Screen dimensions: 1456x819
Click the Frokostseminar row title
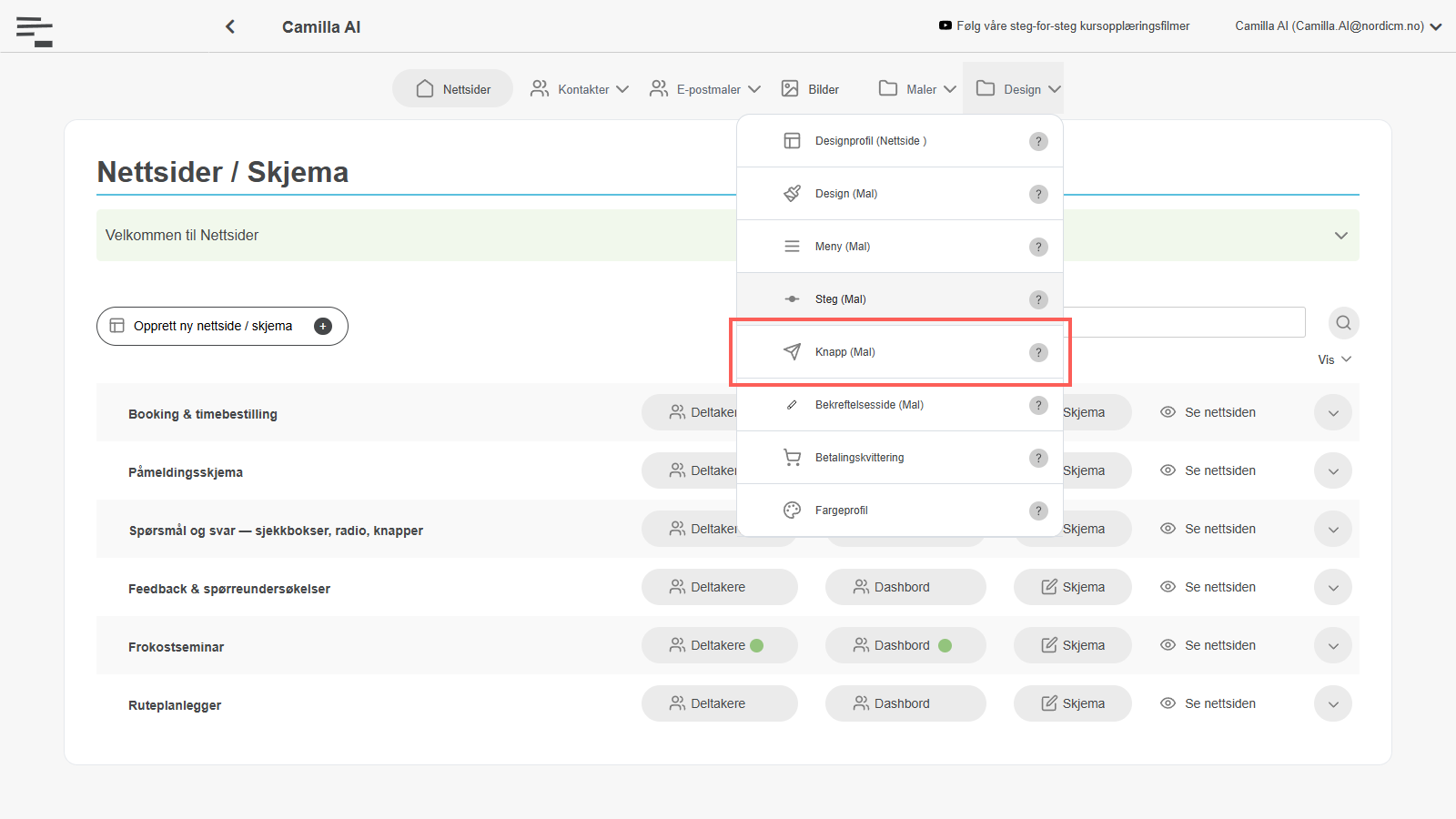(x=176, y=647)
